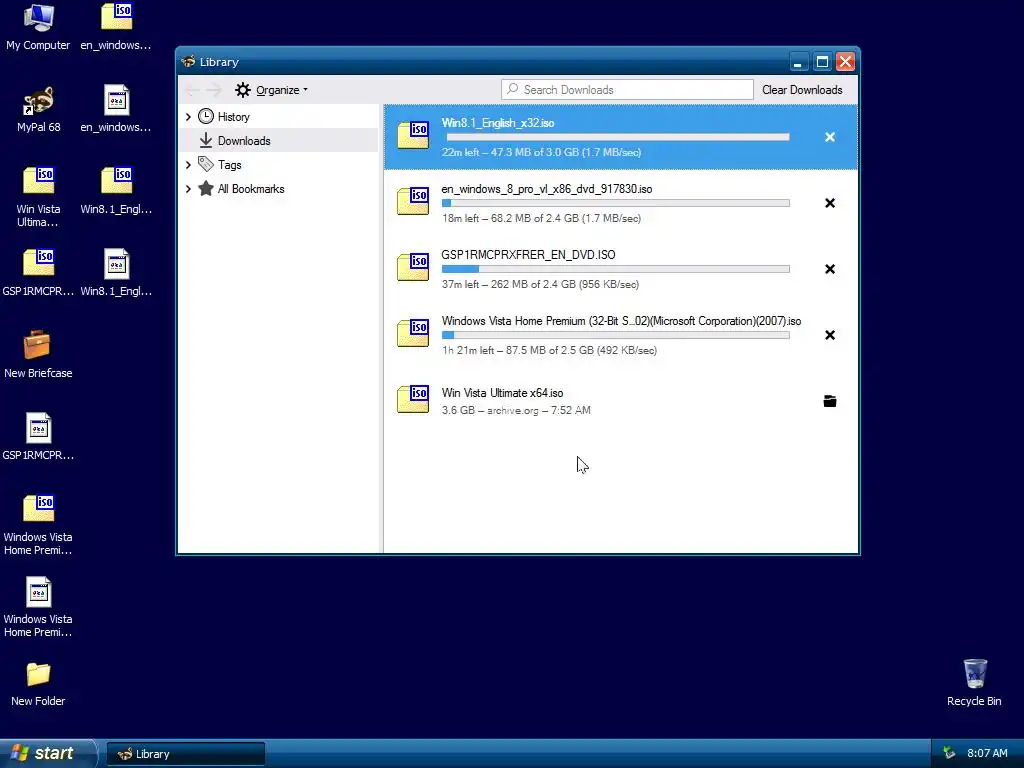Click the en_windows_8_pro_vl_x86 progress bar
This screenshot has width=1024, height=768.
[x=616, y=204]
